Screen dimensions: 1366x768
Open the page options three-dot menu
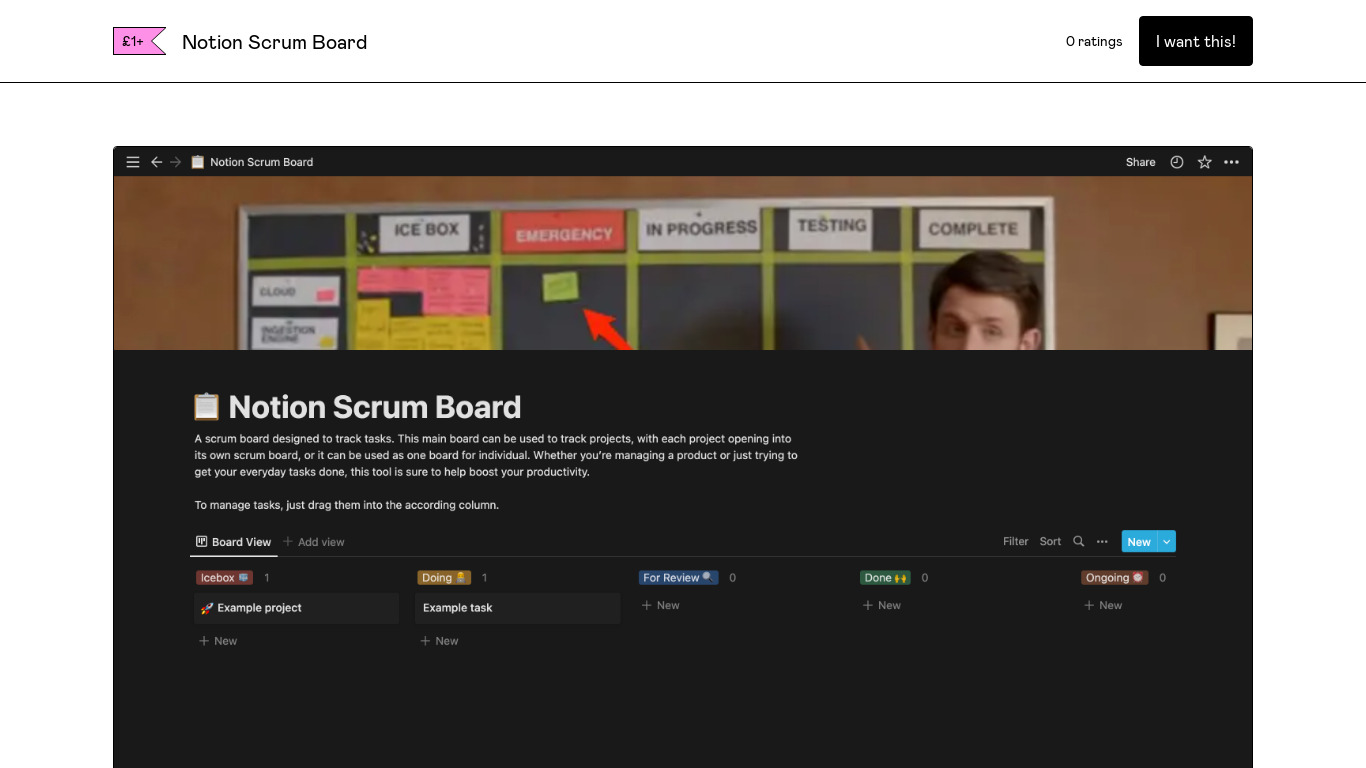click(1231, 162)
